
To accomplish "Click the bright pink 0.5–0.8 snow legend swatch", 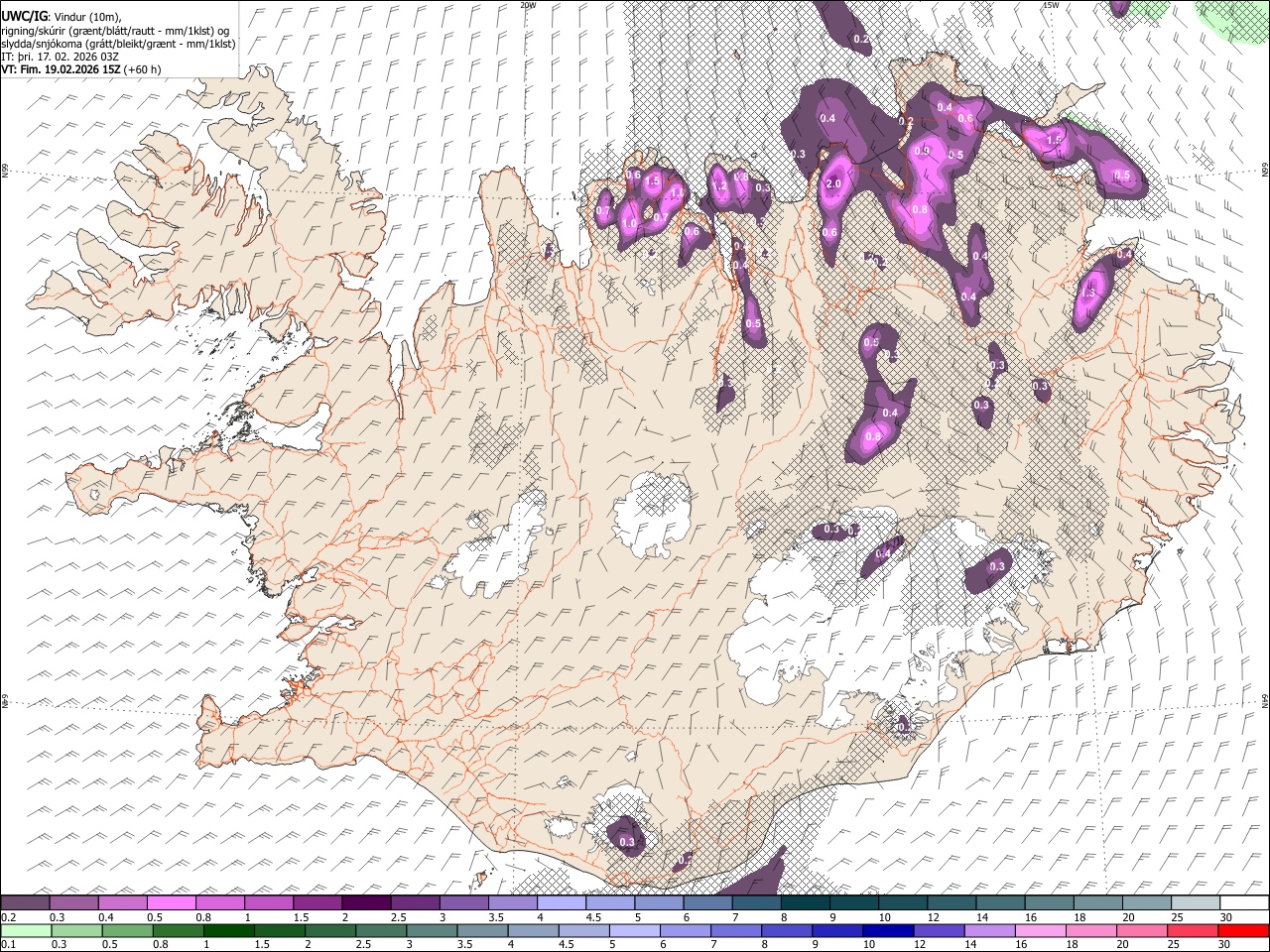I will pos(172,902).
